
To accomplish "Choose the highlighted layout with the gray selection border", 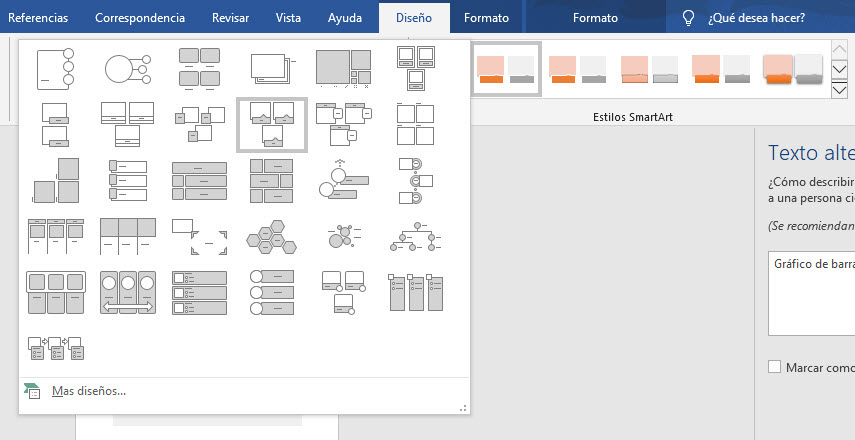I will click(271, 125).
